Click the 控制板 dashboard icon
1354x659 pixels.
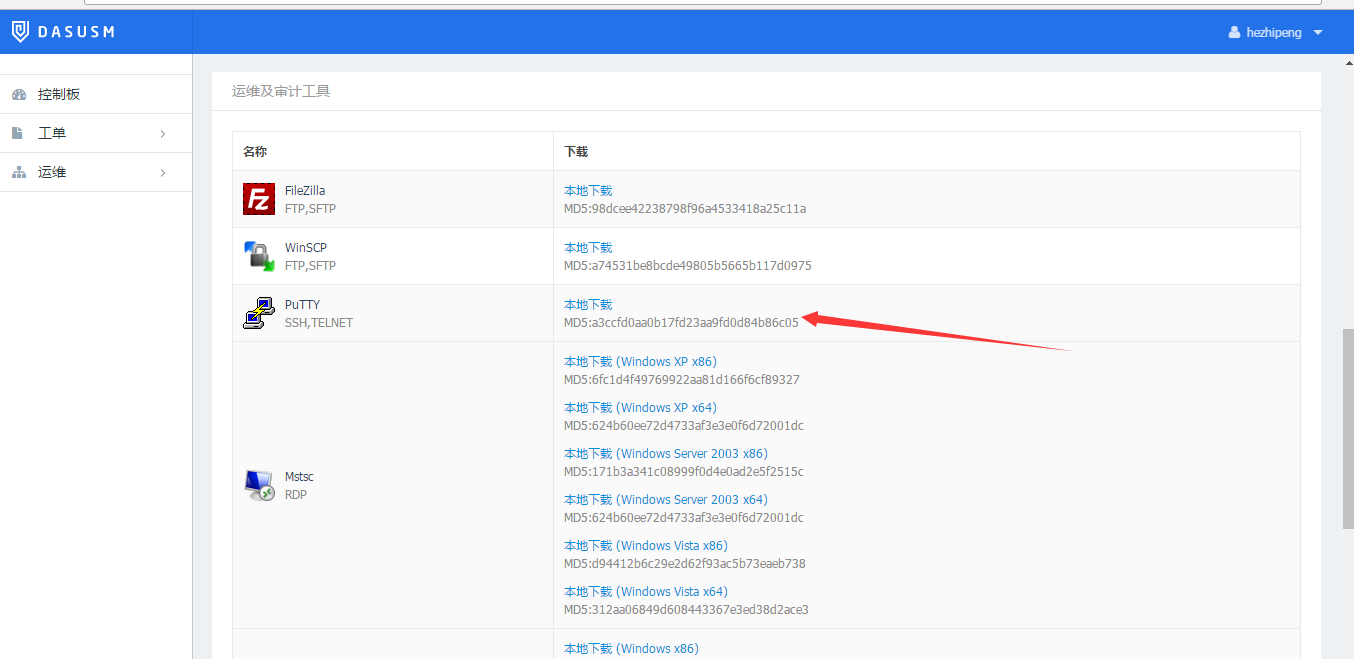pyautogui.click(x=19, y=94)
